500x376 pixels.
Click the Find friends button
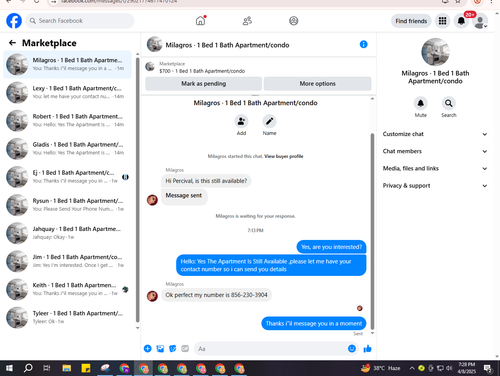[x=411, y=21]
